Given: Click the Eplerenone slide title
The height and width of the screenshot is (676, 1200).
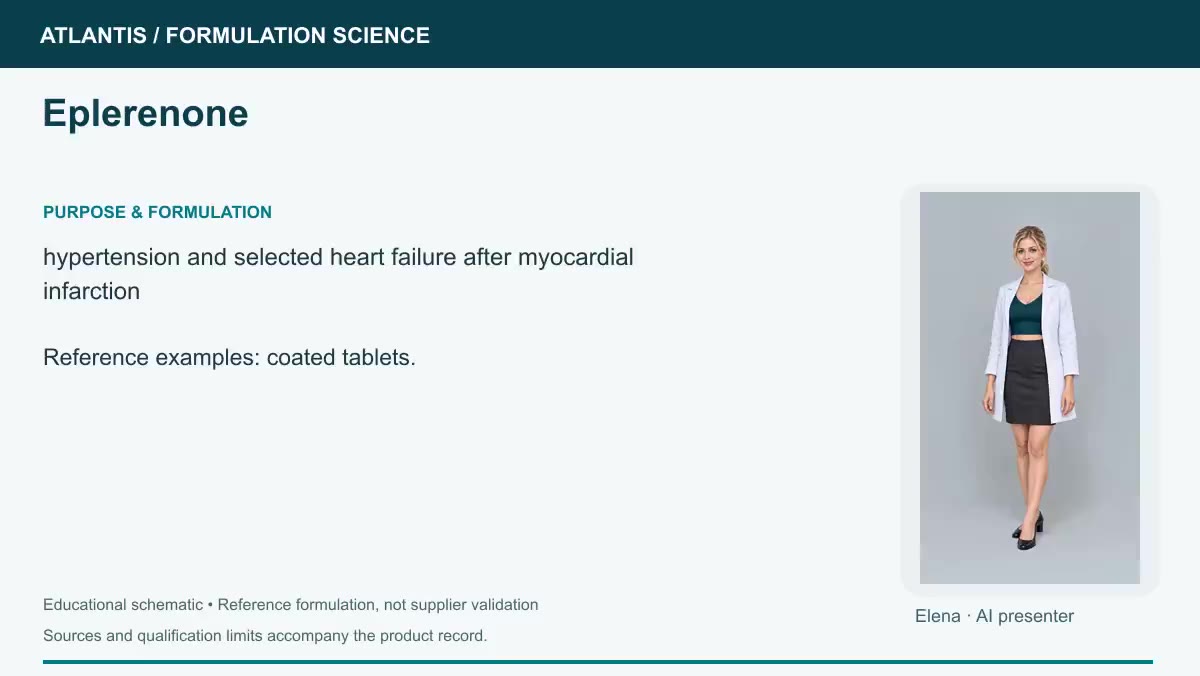Looking at the screenshot, I should click(145, 114).
